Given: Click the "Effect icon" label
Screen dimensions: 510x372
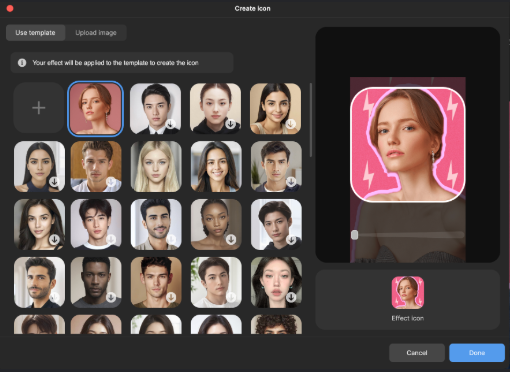Looking at the screenshot, I should click(x=408, y=318).
